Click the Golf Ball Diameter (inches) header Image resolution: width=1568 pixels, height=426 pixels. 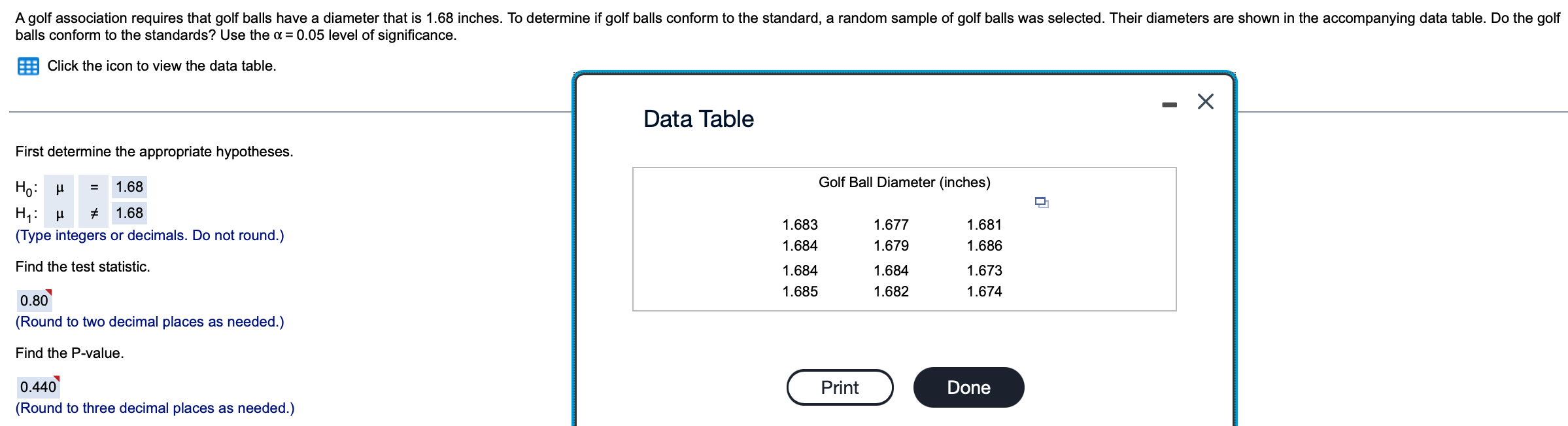click(x=904, y=183)
